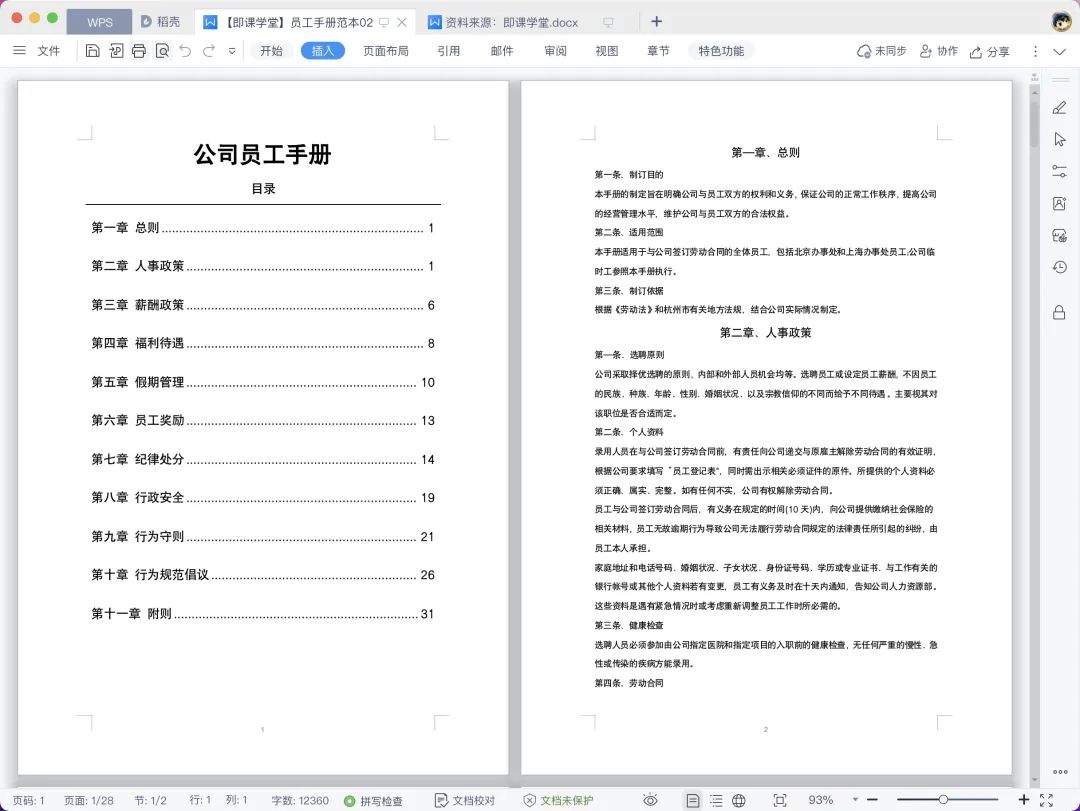Image resolution: width=1080 pixels, height=811 pixels.
Task: Click the zoom slider handle
Action: coord(943,799)
